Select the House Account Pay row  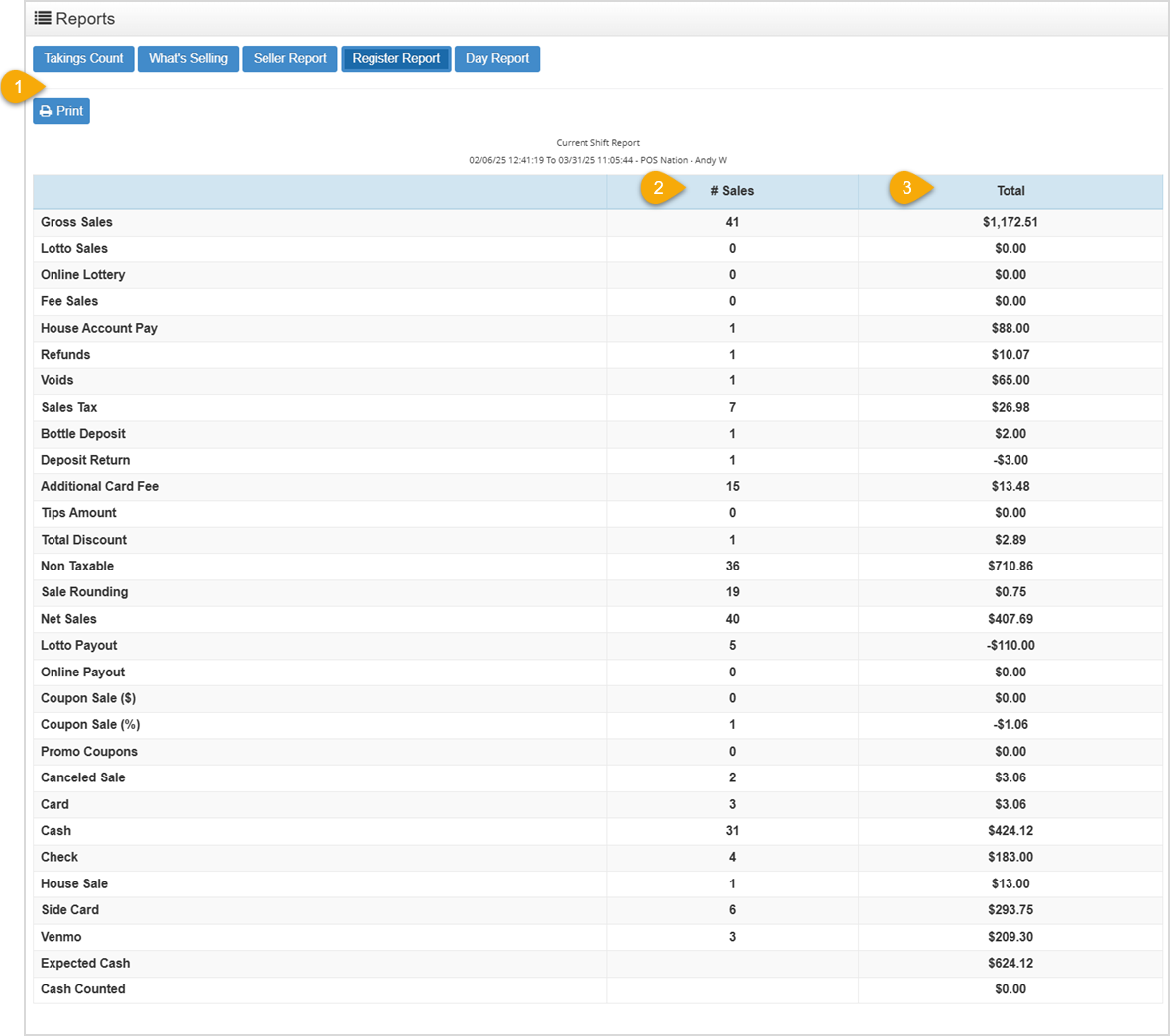click(297, 328)
